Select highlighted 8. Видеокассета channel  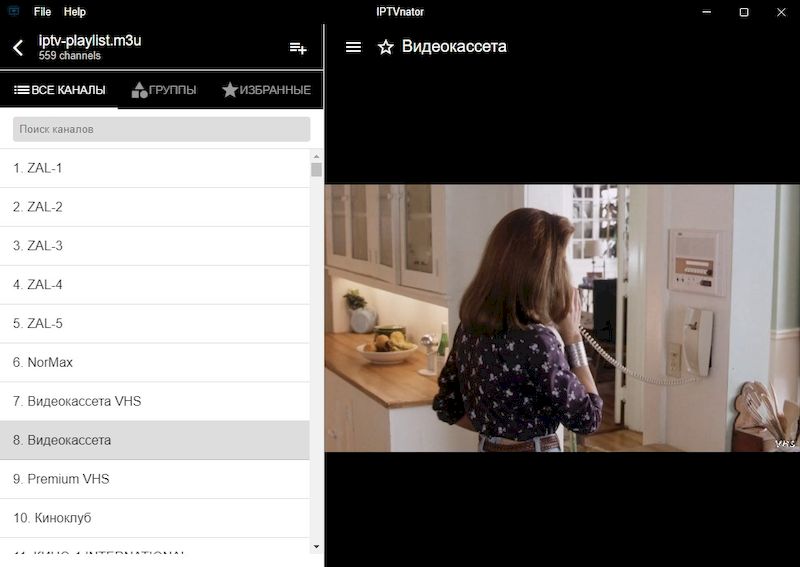[155, 440]
